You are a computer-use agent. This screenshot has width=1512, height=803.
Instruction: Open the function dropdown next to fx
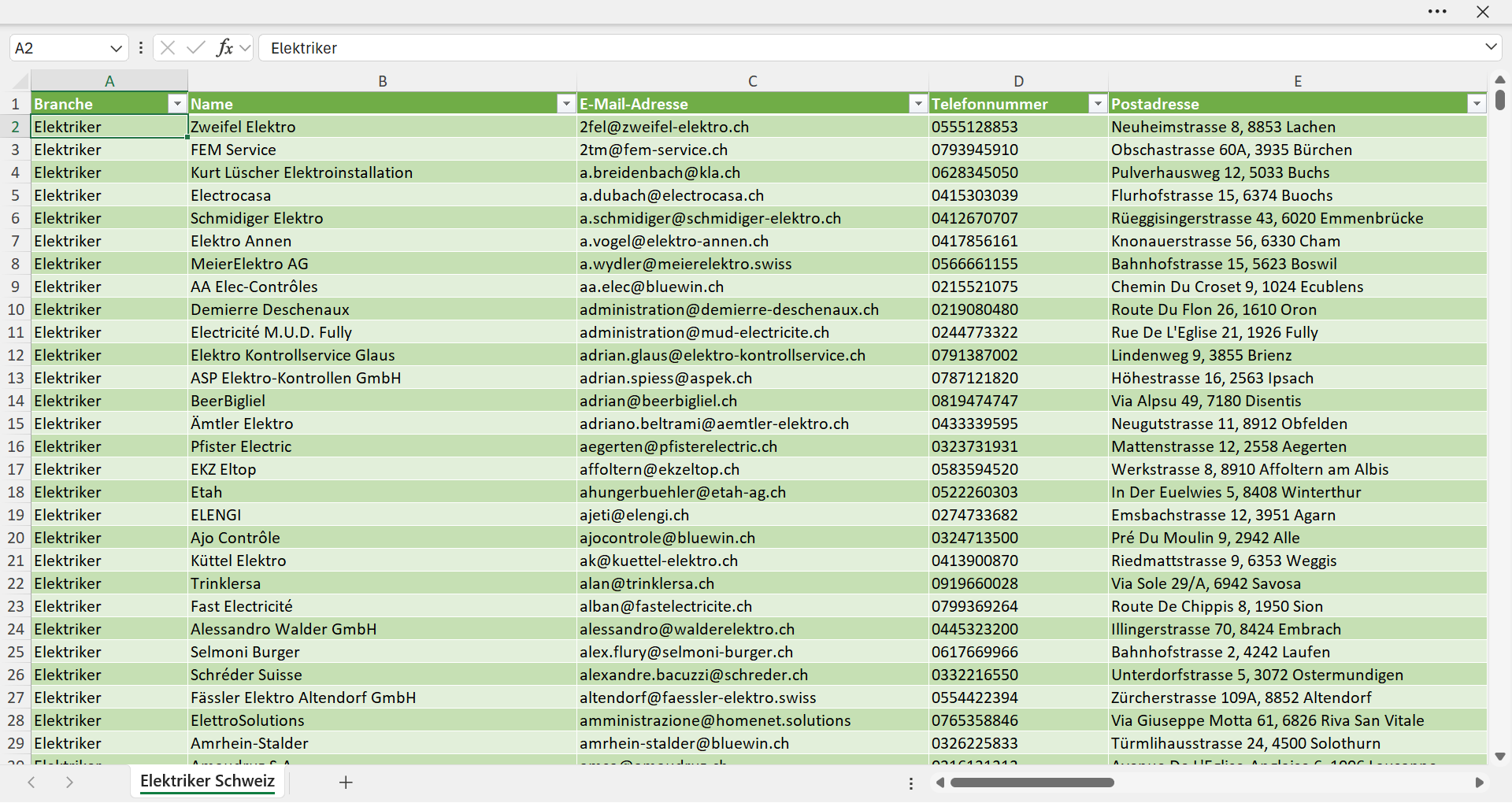pos(245,48)
